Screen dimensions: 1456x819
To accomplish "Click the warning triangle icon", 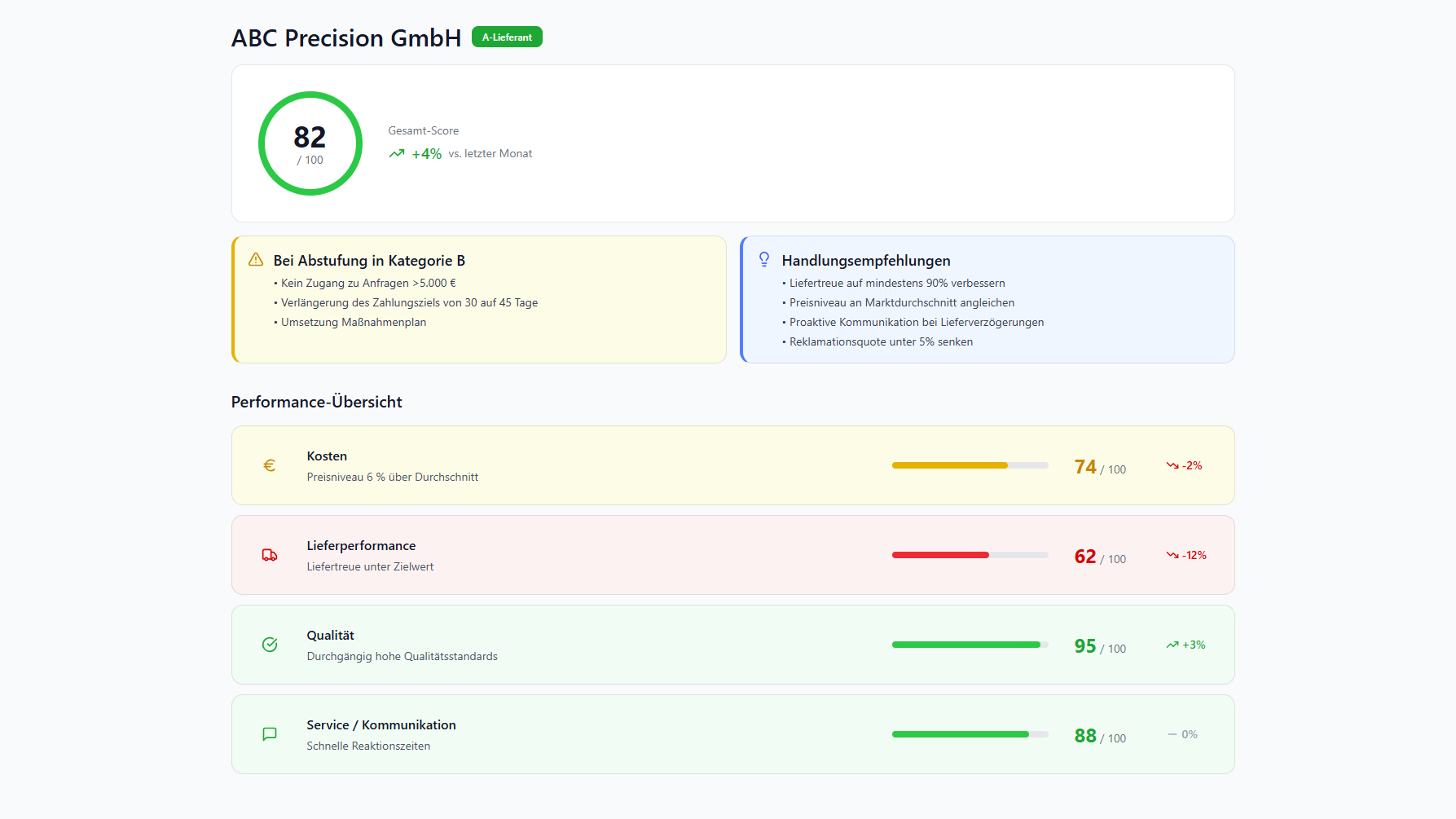I will coord(256,260).
